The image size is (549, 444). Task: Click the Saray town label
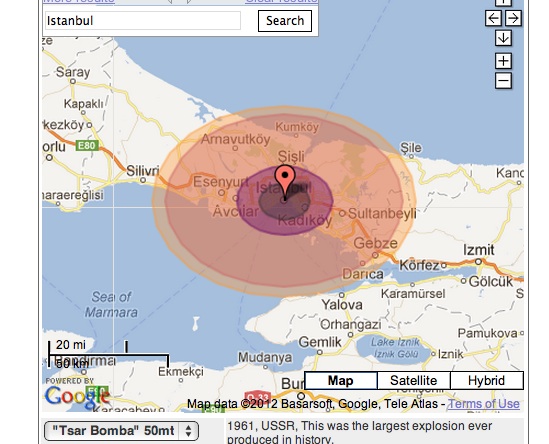pyautogui.click(x=73, y=72)
